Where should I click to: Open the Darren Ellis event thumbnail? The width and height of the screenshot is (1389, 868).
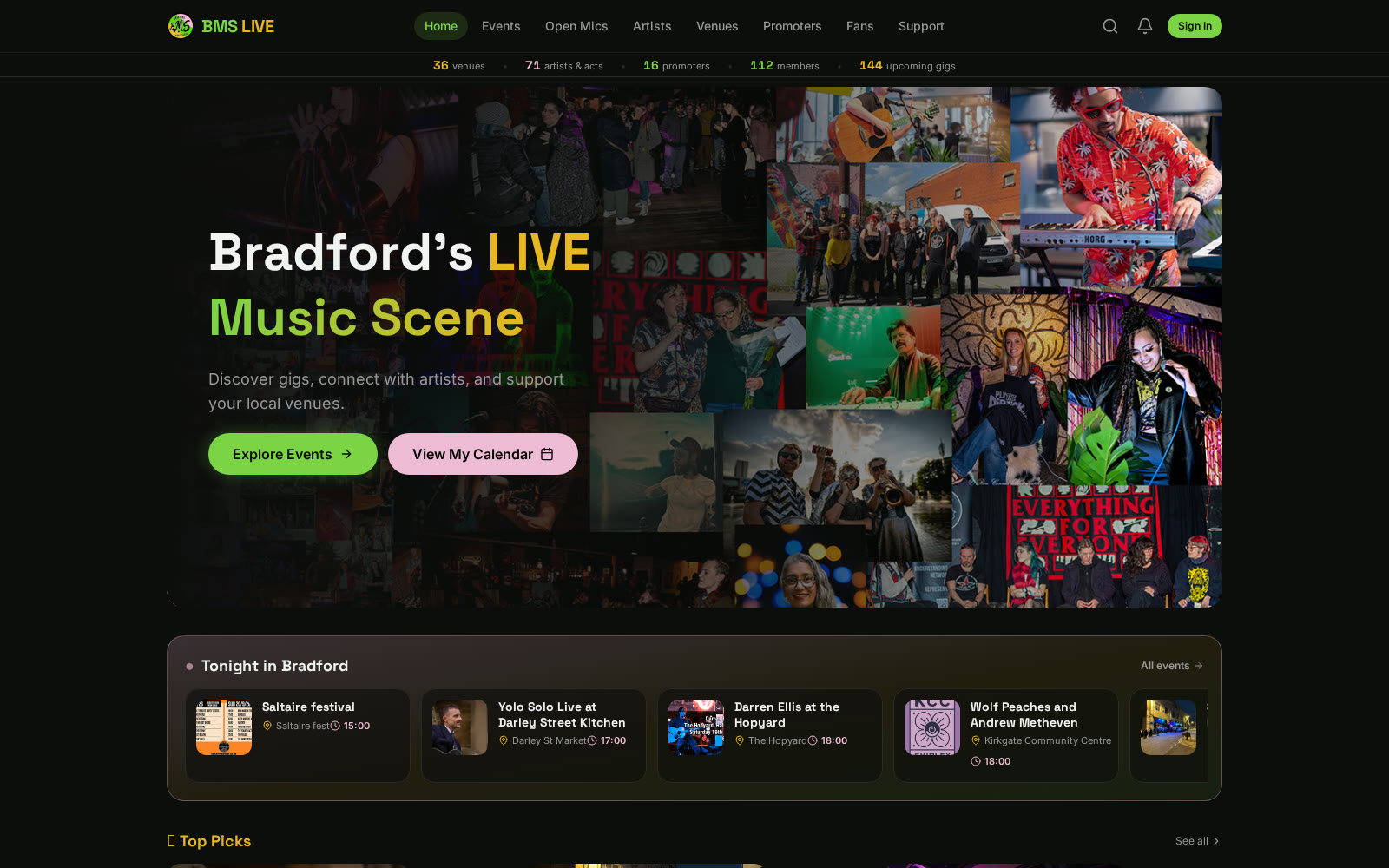[x=696, y=727]
